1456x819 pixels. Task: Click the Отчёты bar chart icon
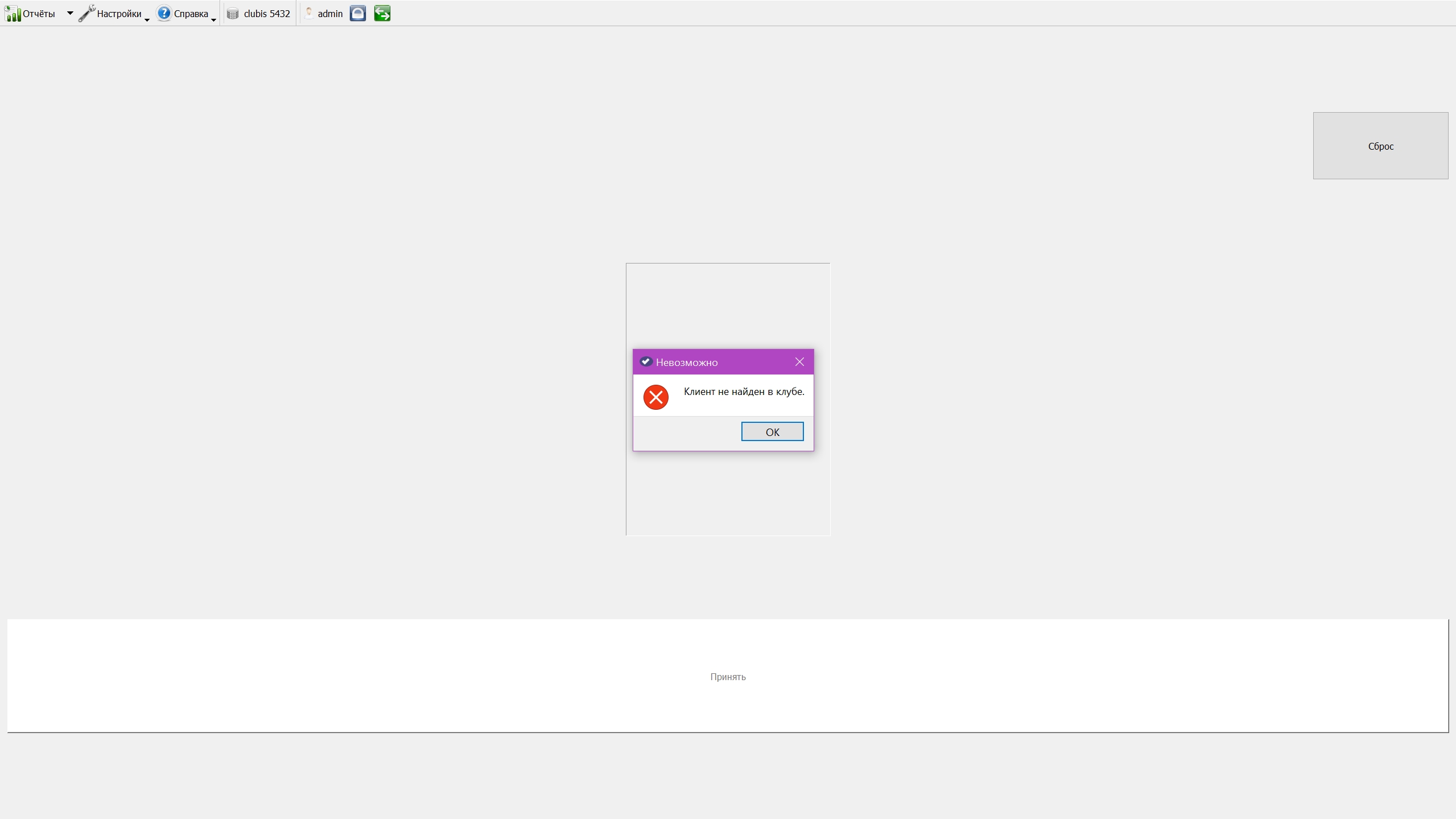13,13
